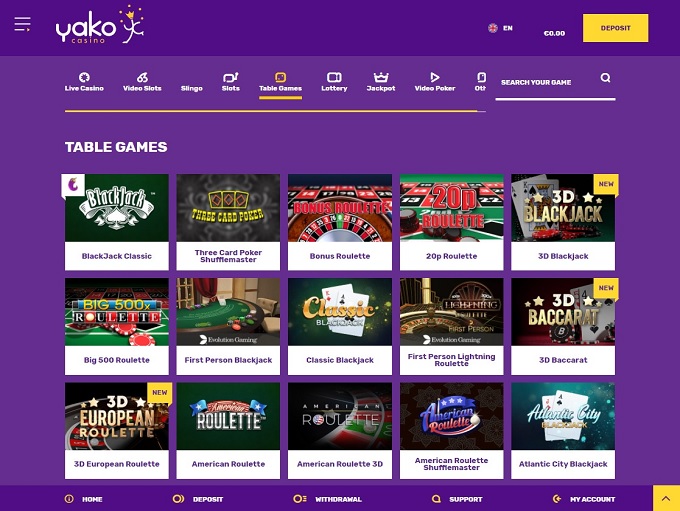Focus the Search Your Game field
Image resolution: width=680 pixels, height=511 pixels.
tap(547, 82)
